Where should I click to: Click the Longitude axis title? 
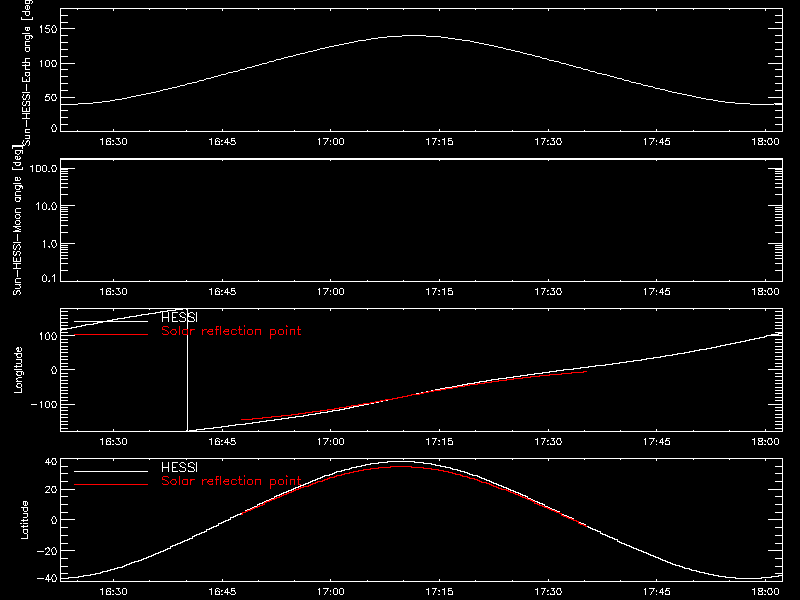(18, 370)
